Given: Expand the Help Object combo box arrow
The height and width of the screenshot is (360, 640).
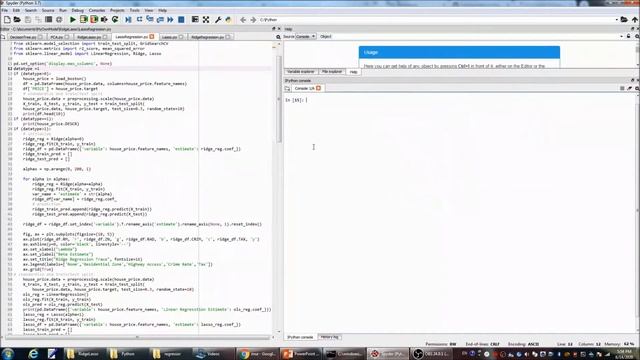Looking at the screenshot, I should 621,37.
